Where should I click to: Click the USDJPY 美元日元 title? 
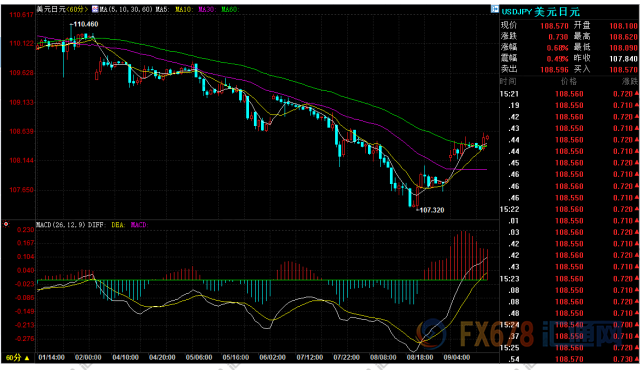540,12
